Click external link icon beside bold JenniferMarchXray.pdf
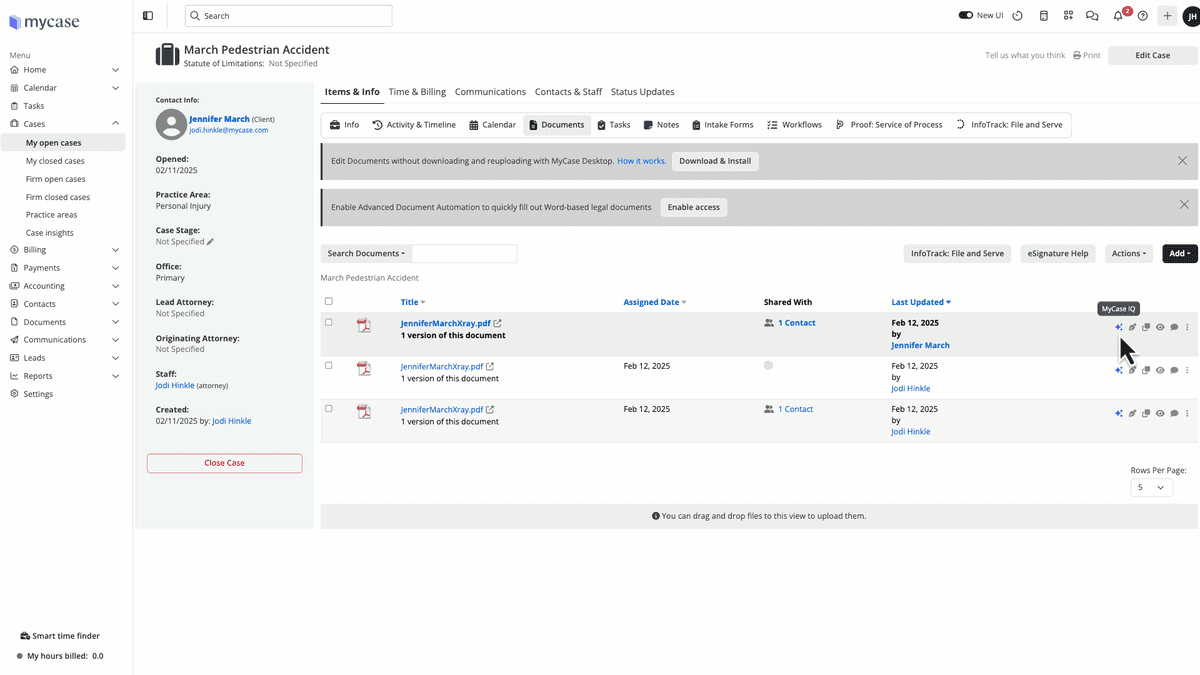1200x675 pixels. [x=498, y=323]
